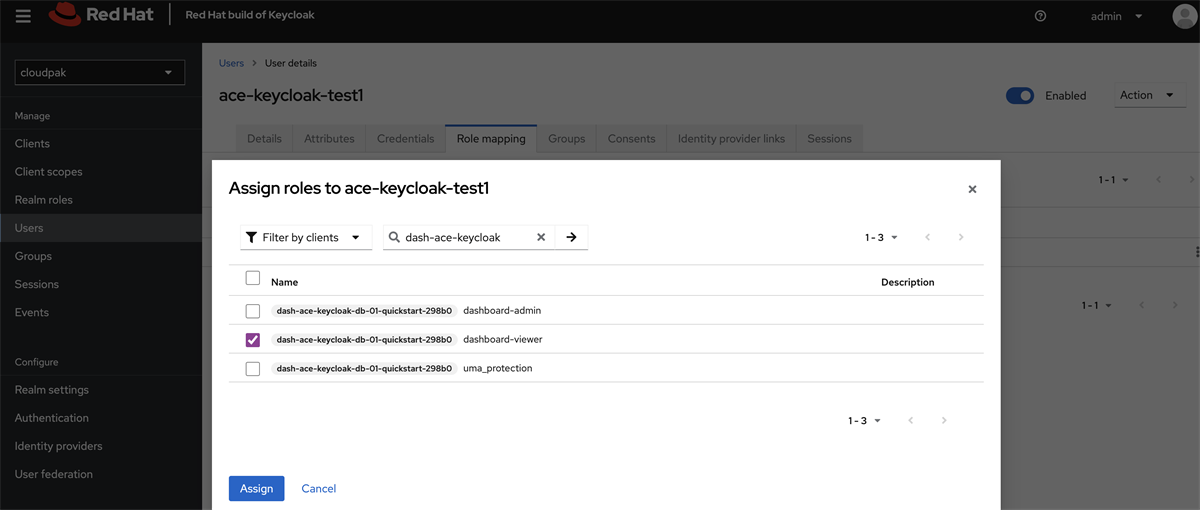Image resolution: width=1200 pixels, height=510 pixels.
Task: Expand the bottom 1-3 per-page dropdown in dialog
Action: point(864,421)
